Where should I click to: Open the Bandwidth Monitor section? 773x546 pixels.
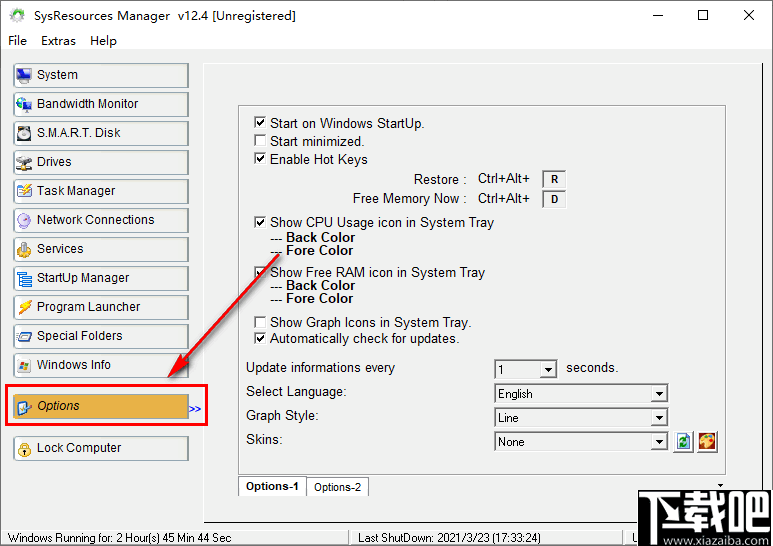click(x=101, y=104)
